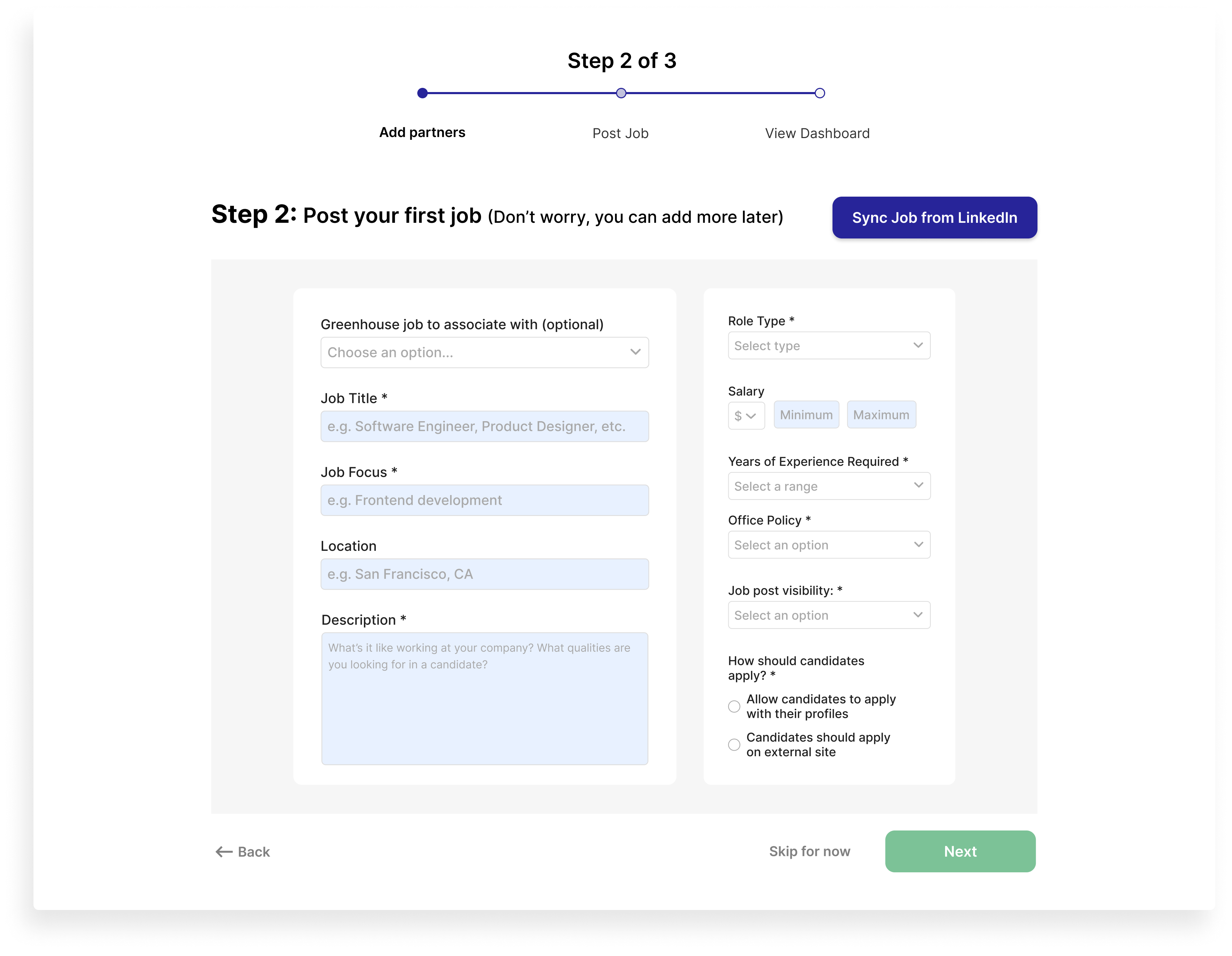Click the green Next button
This screenshot has height=956, width=1232.
(960, 852)
